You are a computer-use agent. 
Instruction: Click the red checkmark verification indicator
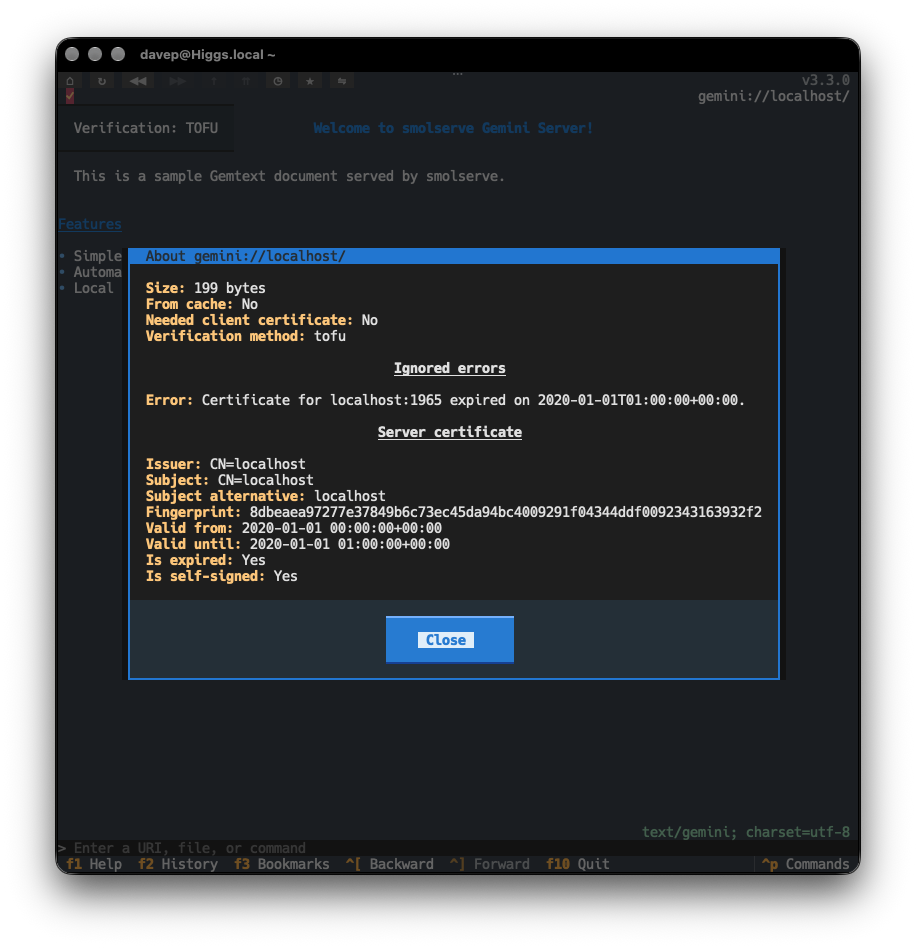click(70, 96)
